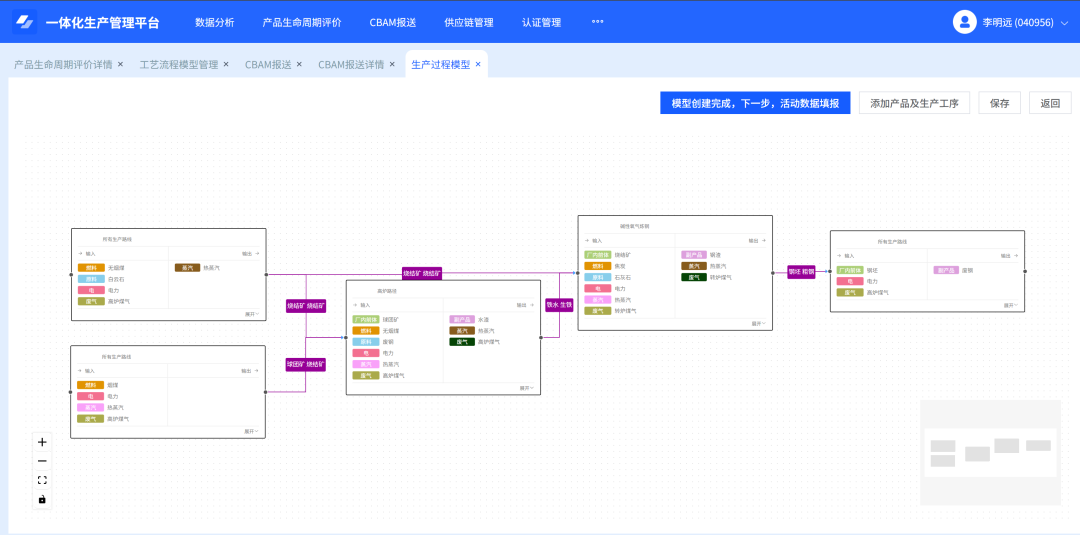Click the platform logo icon in header
1080x535 pixels.
(x=24, y=22)
